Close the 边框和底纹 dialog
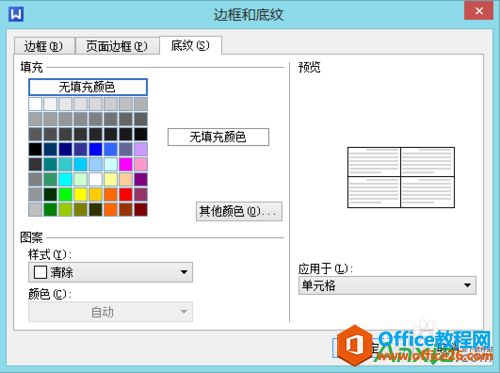Image resolution: width=500 pixels, height=373 pixels. (479, 11)
